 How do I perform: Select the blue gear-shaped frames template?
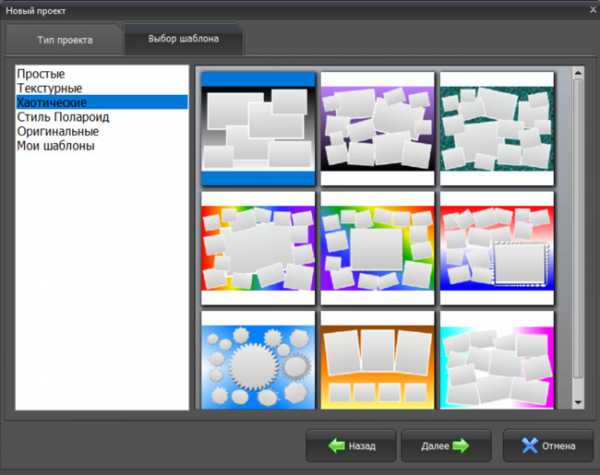tap(258, 362)
